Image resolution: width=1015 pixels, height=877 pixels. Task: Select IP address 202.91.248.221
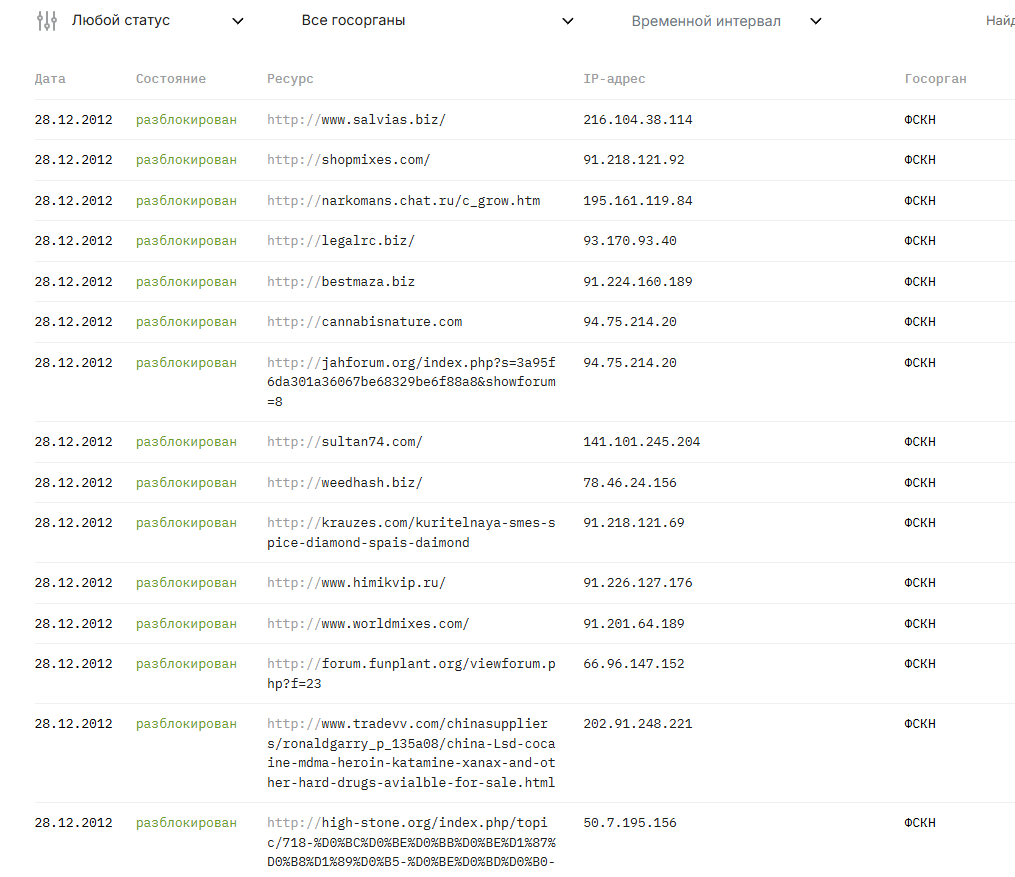click(638, 724)
